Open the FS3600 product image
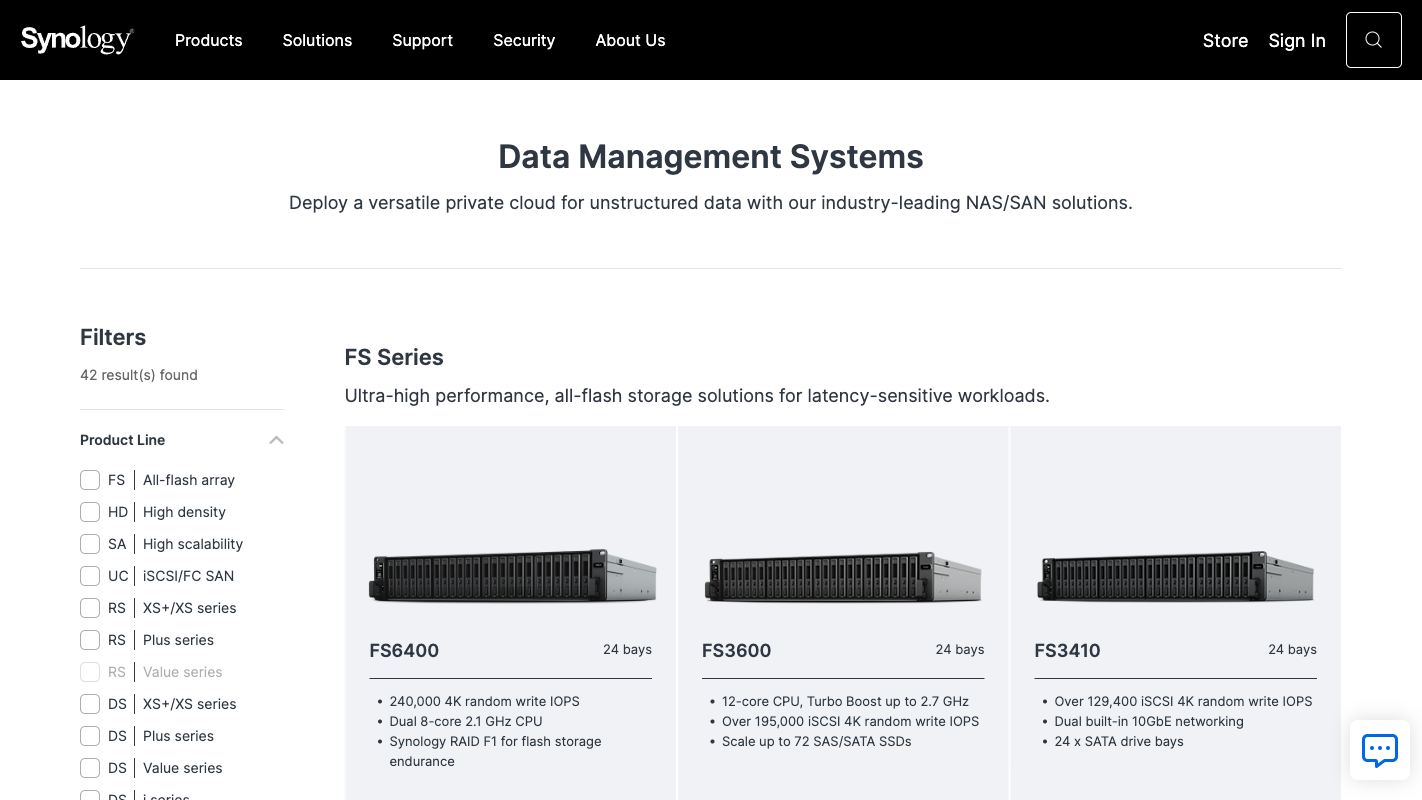 click(x=843, y=576)
